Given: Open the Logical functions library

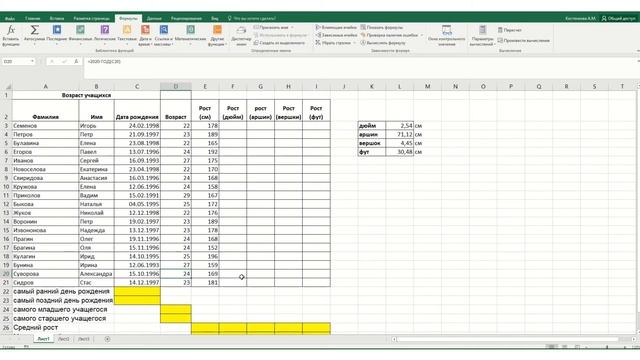Looking at the screenshot, I should pyautogui.click(x=105, y=35).
